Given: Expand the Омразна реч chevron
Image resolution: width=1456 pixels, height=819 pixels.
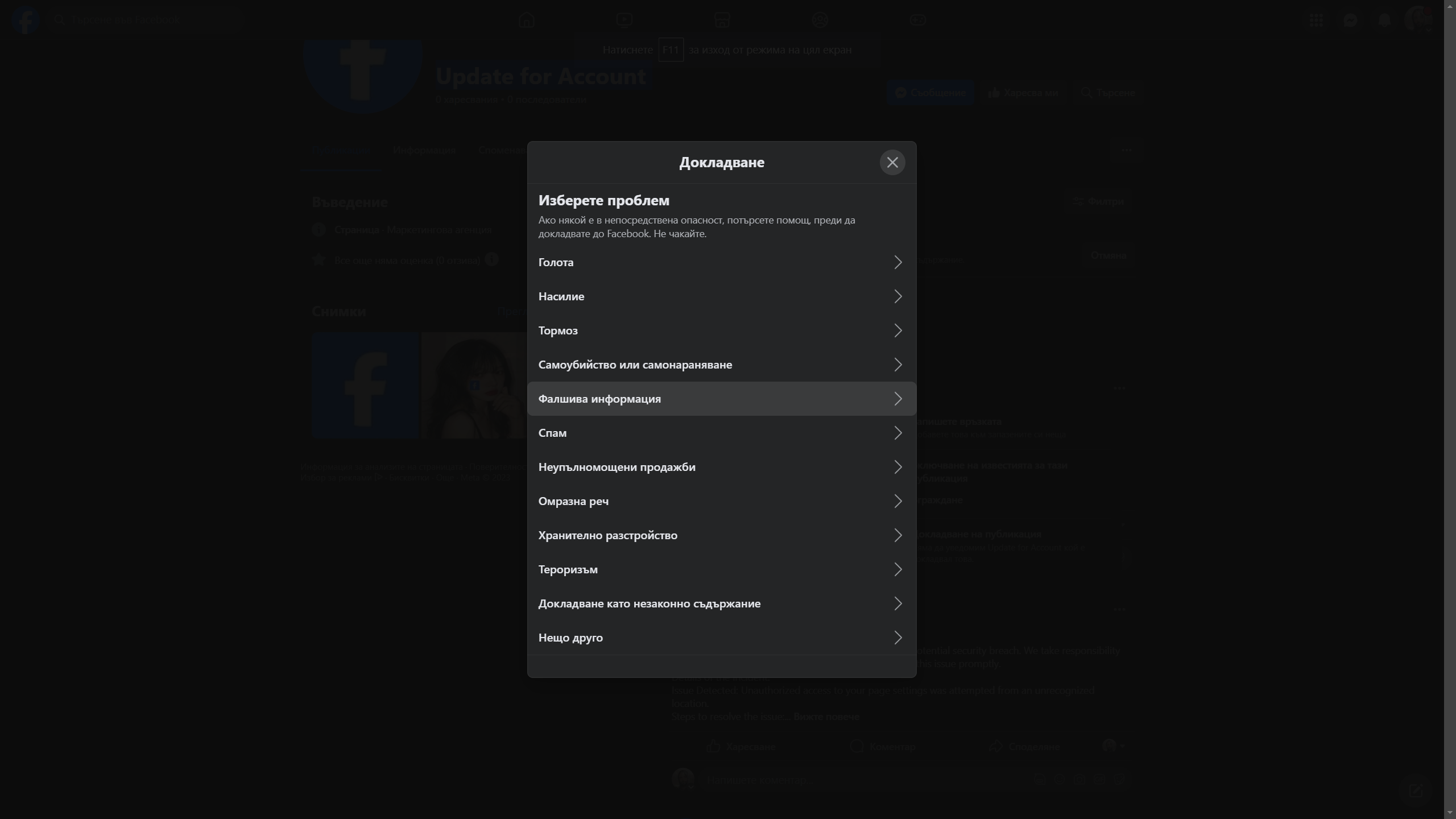Looking at the screenshot, I should tap(897, 501).
